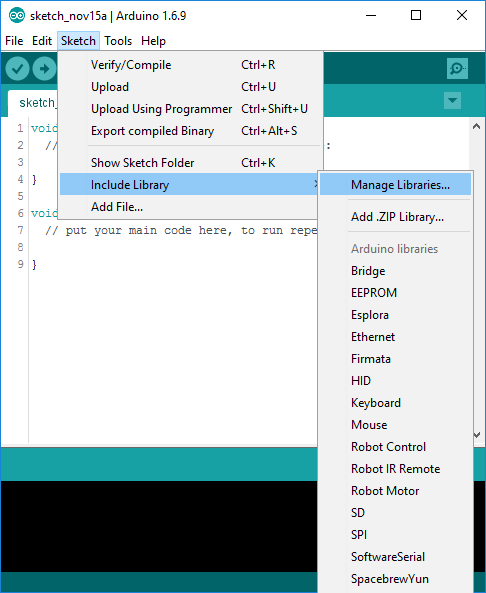486x593 pixels.
Task: Include the Ethernet library
Action: click(x=395, y=337)
